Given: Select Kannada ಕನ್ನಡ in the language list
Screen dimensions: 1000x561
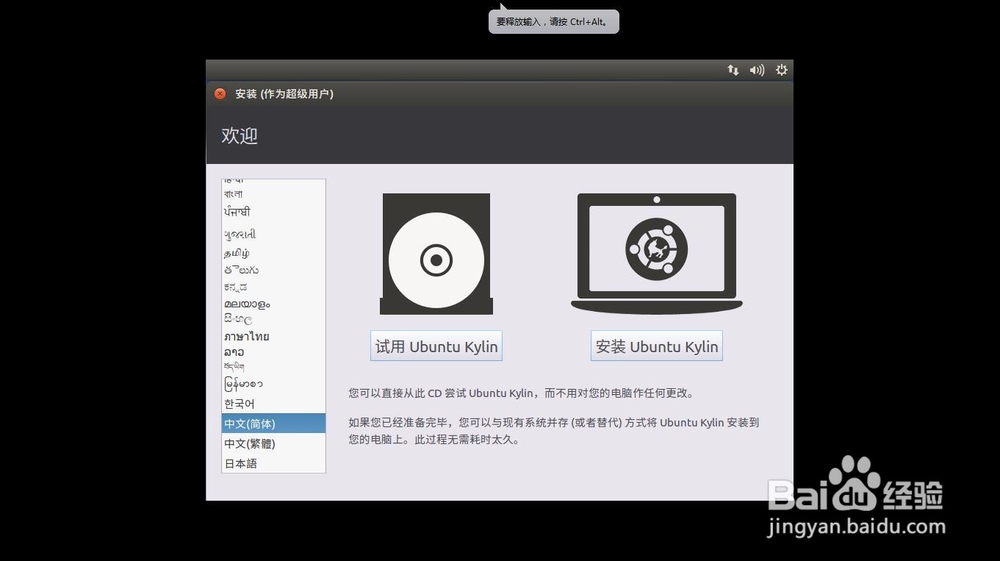Looking at the screenshot, I should coord(274,287).
